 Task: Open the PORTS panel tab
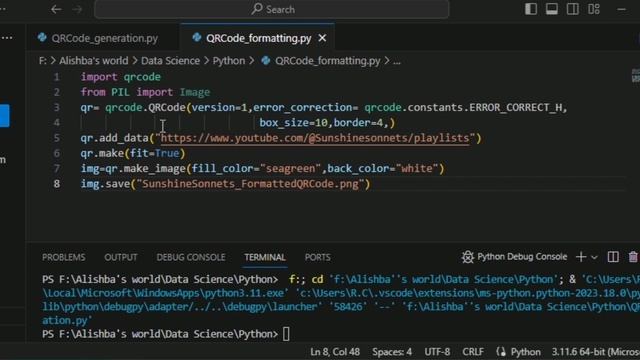(x=318, y=258)
